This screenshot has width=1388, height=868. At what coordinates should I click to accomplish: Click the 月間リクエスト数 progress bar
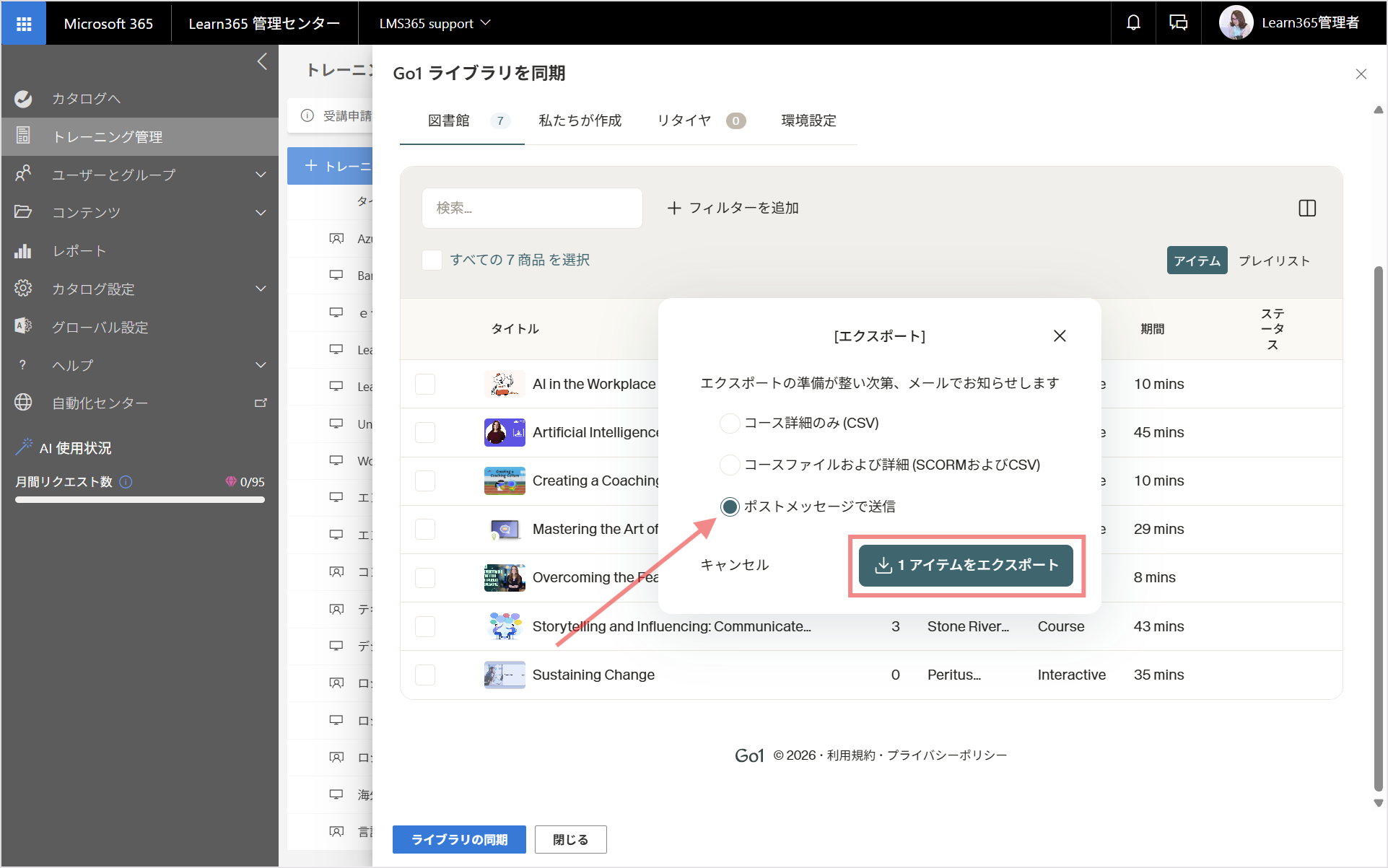(x=140, y=499)
